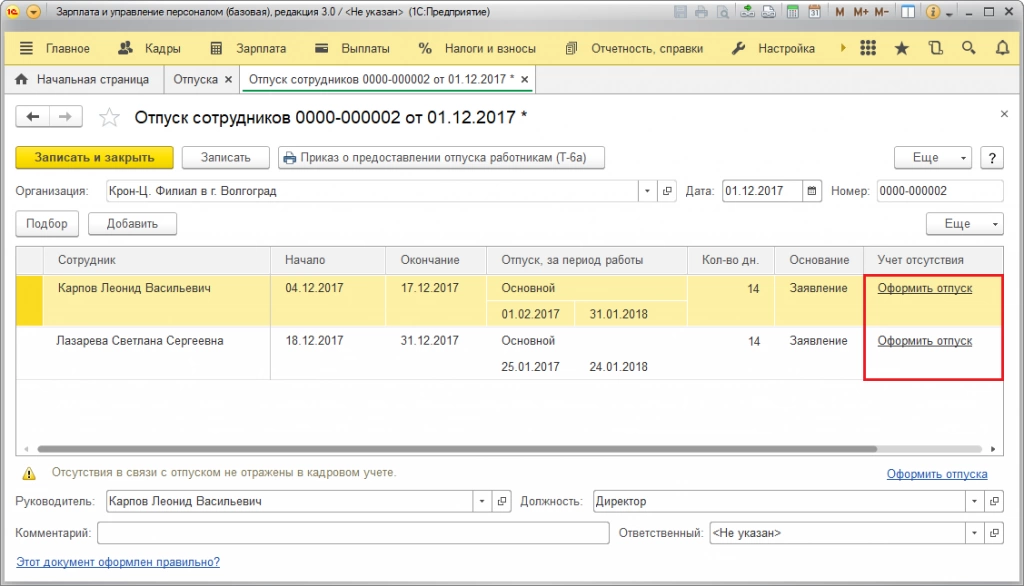Open the 1C main menu dropdown icon
This screenshot has height=586, width=1024.
point(33,12)
